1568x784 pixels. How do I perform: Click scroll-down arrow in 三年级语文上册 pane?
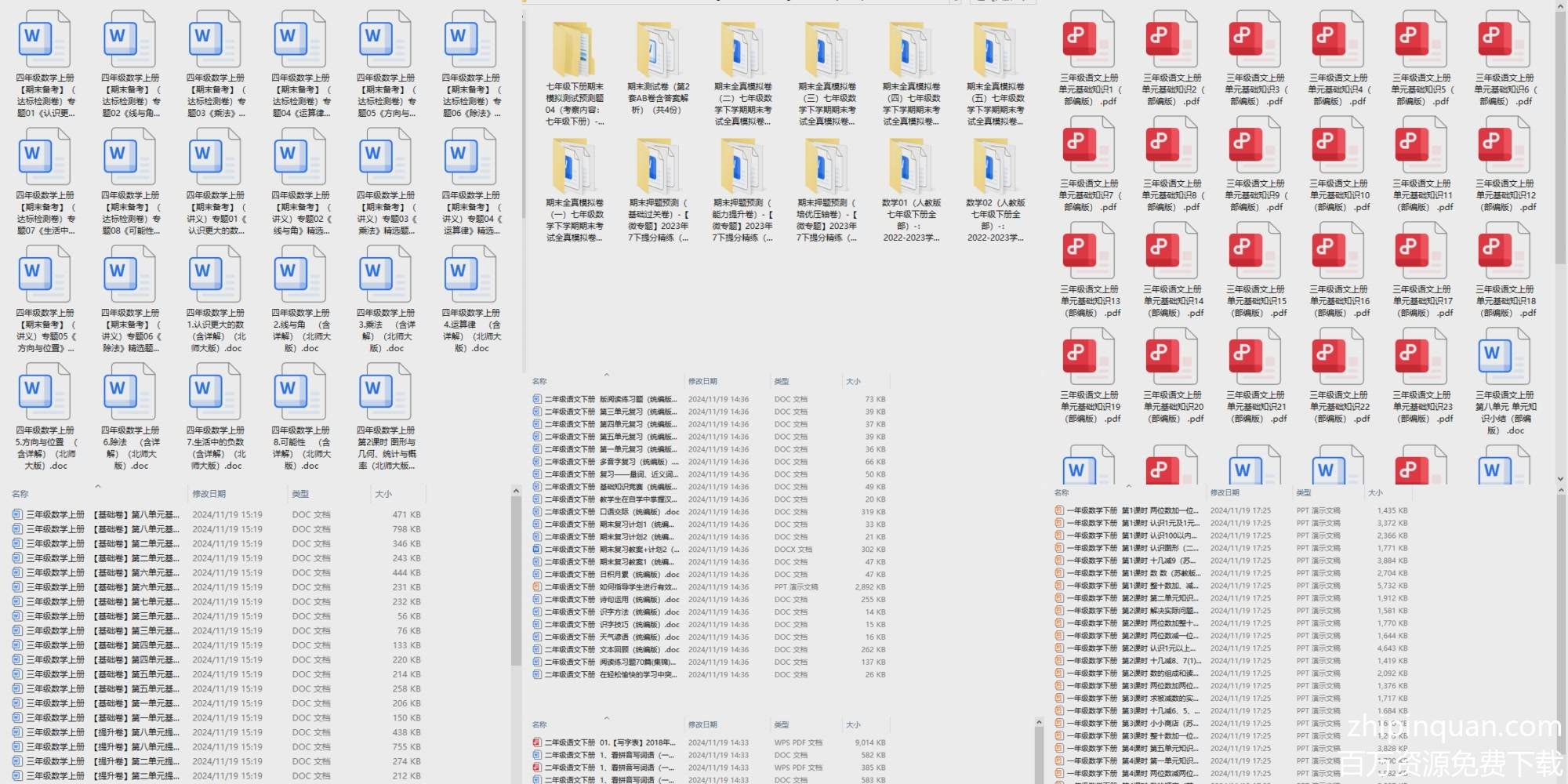(1561, 477)
